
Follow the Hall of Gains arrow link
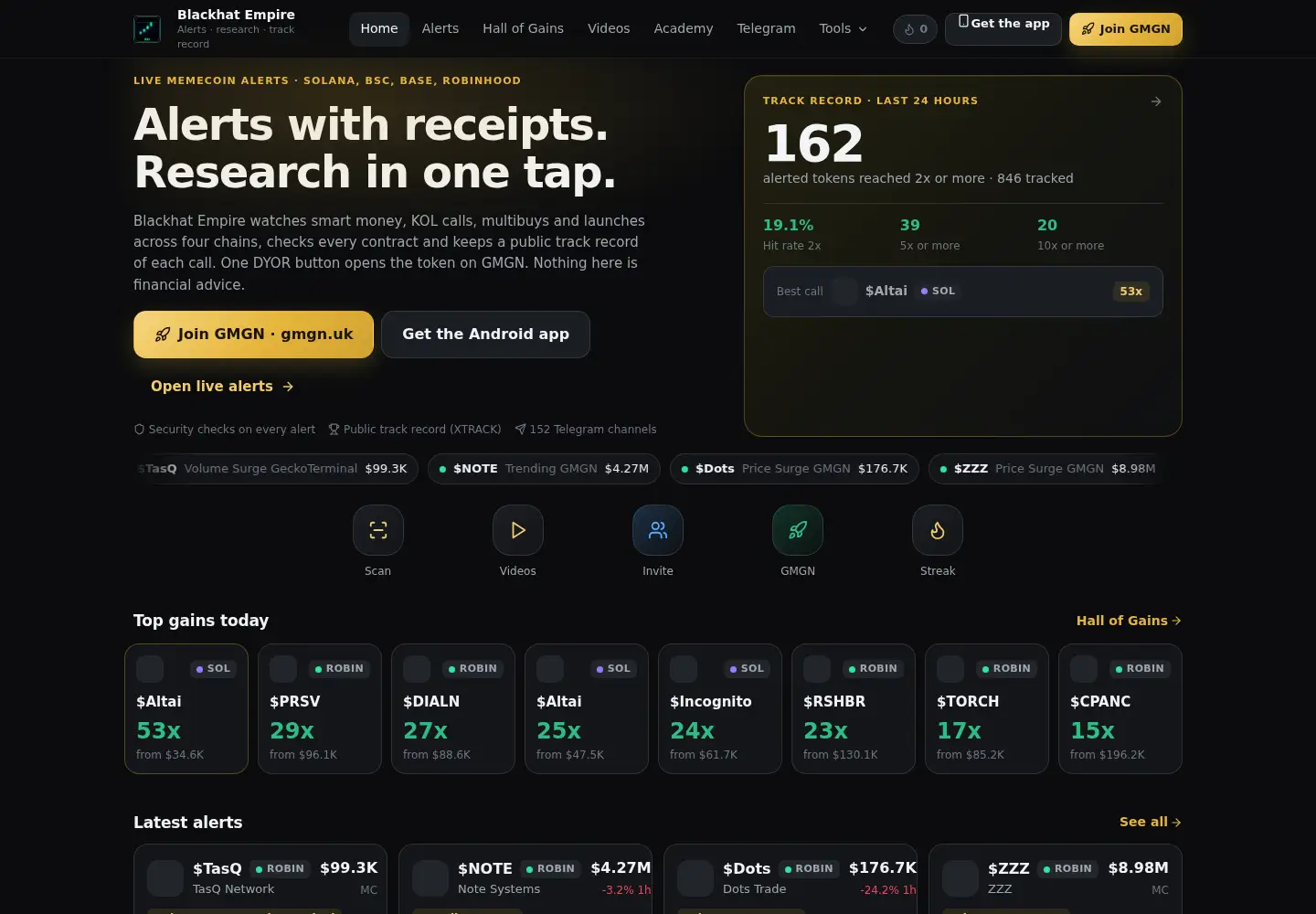[x=1129, y=621]
